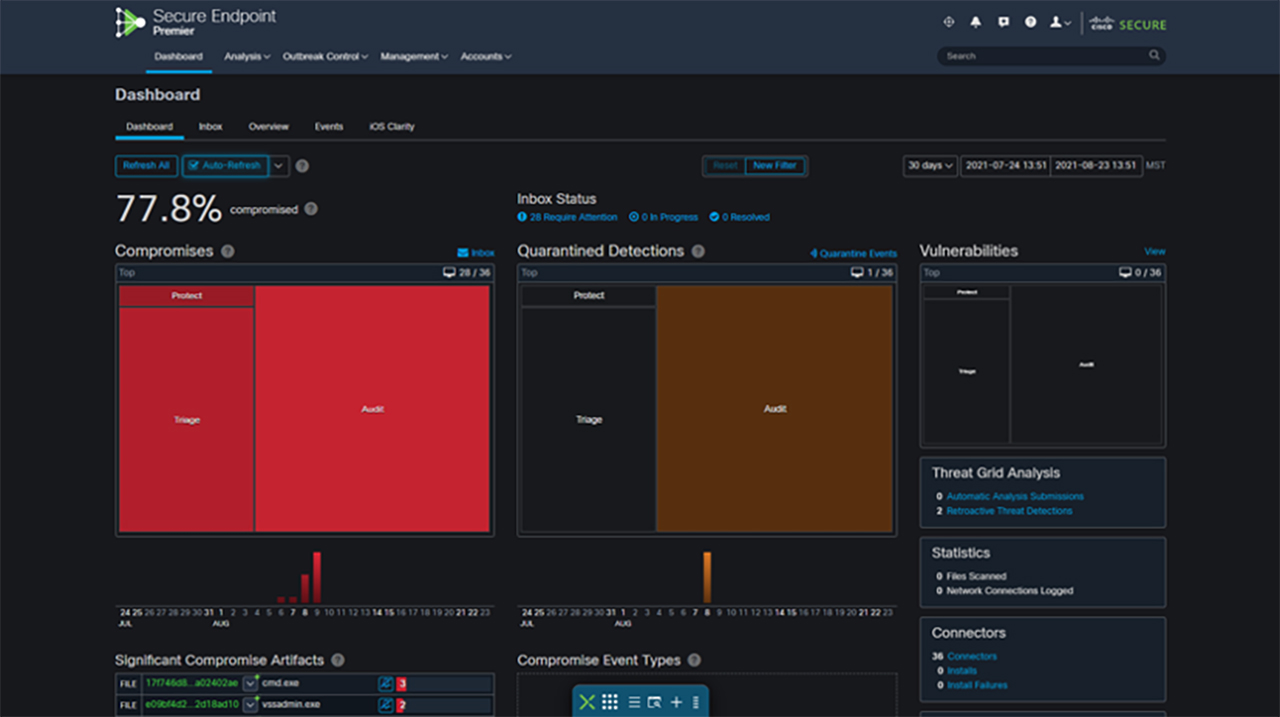
Task: Click the Search input field
Action: pyautogui.click(x=1051, y=56)
